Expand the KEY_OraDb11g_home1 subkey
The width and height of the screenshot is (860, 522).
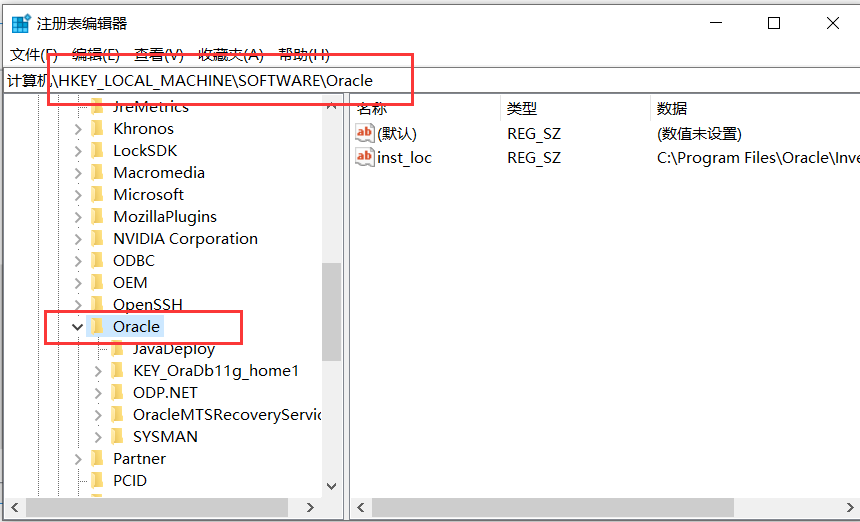98,371
